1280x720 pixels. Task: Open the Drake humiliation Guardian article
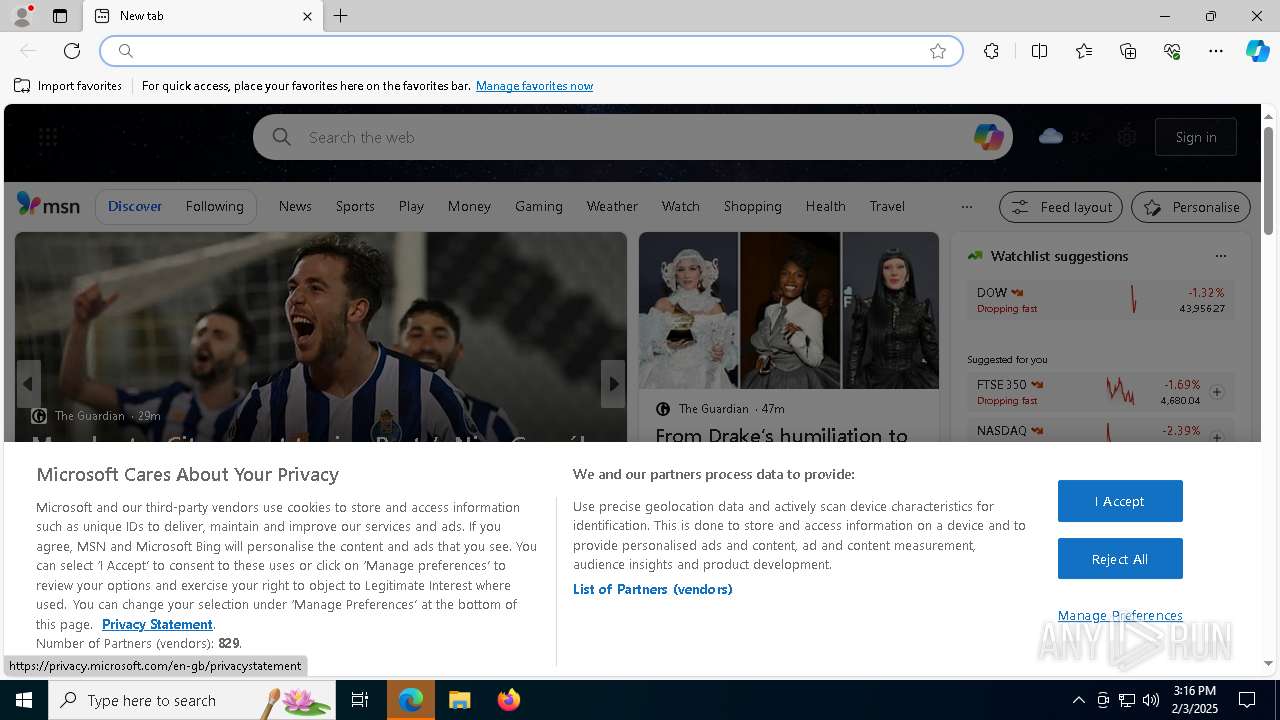[782, 436]
